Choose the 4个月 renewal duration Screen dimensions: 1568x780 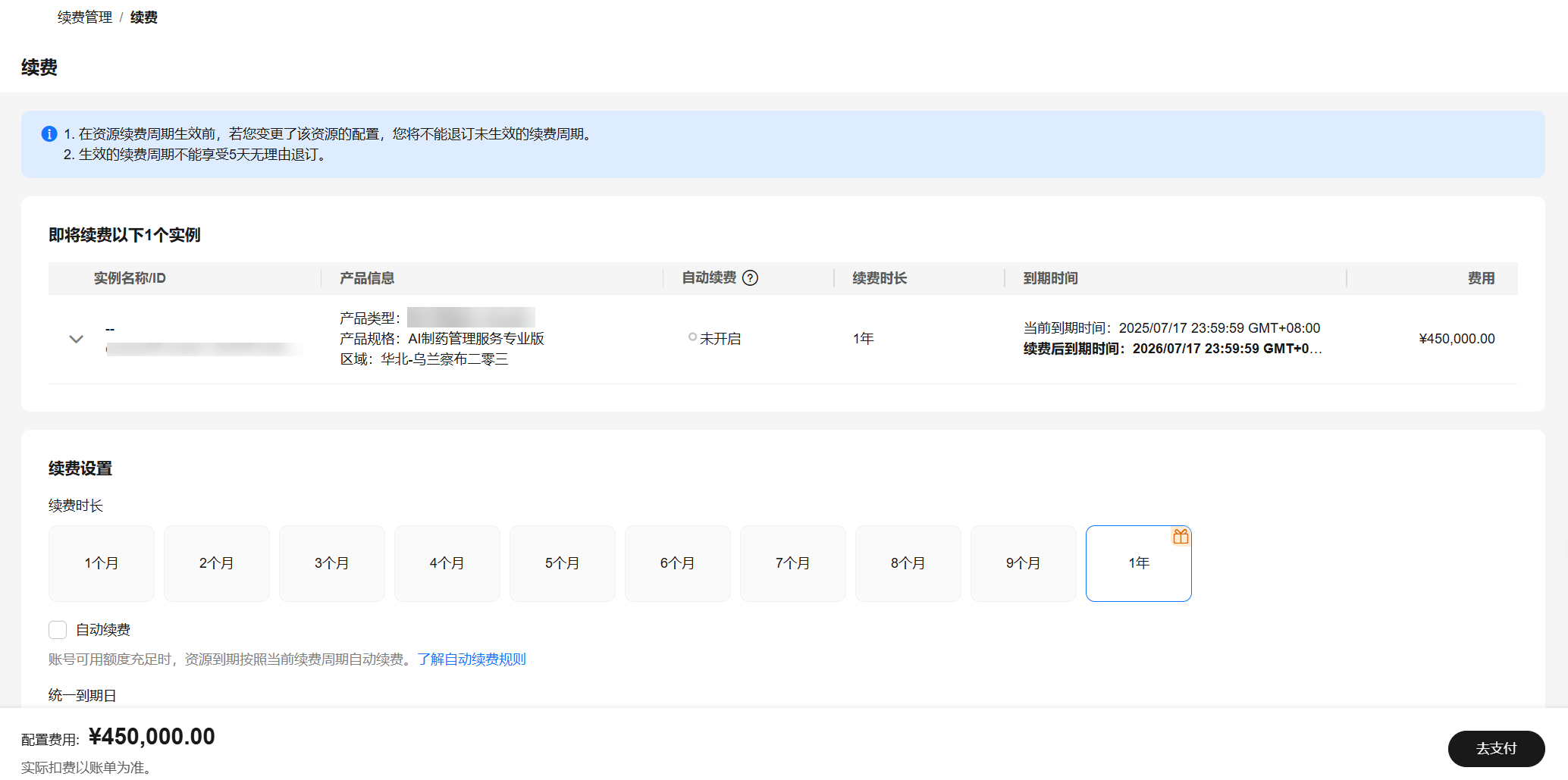pyautogui.click(x=447, y=563)
